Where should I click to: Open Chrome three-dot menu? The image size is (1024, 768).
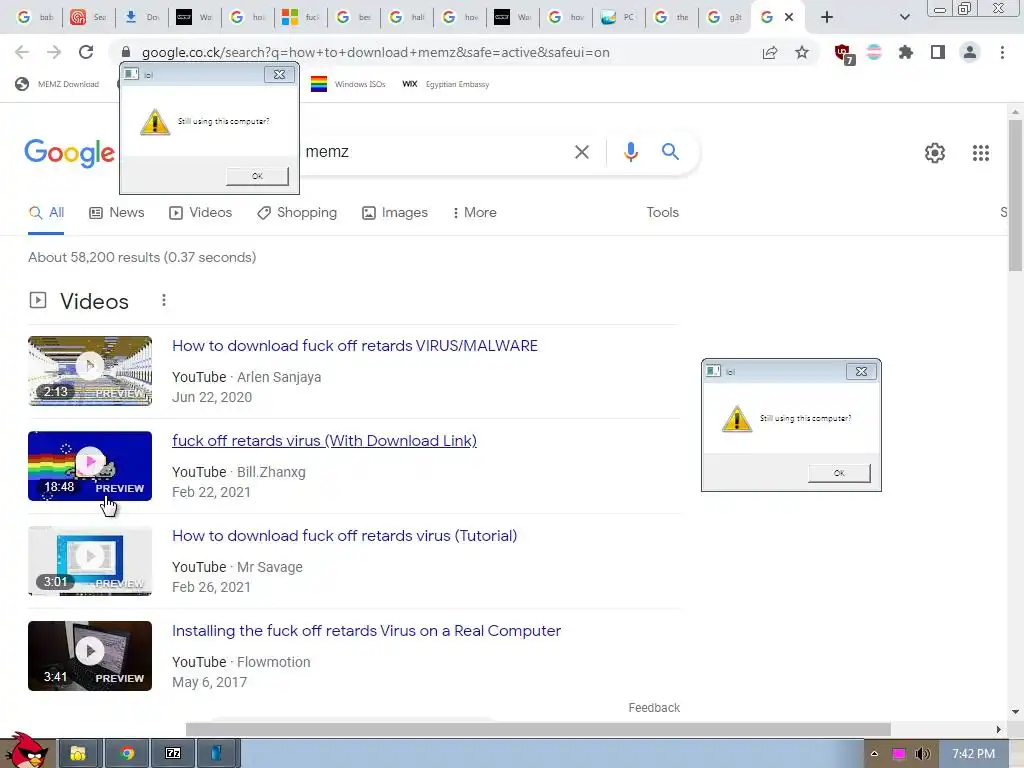tap(1002, 52)
